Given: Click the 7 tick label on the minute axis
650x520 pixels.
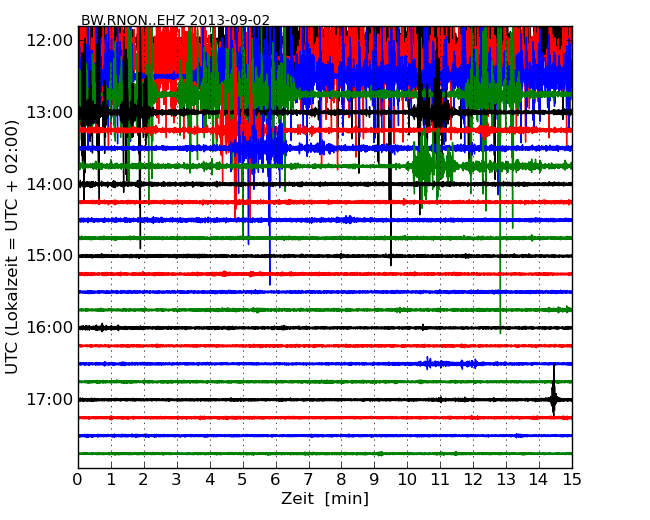Looking at the screenshot, I should (x=308, y=480).
